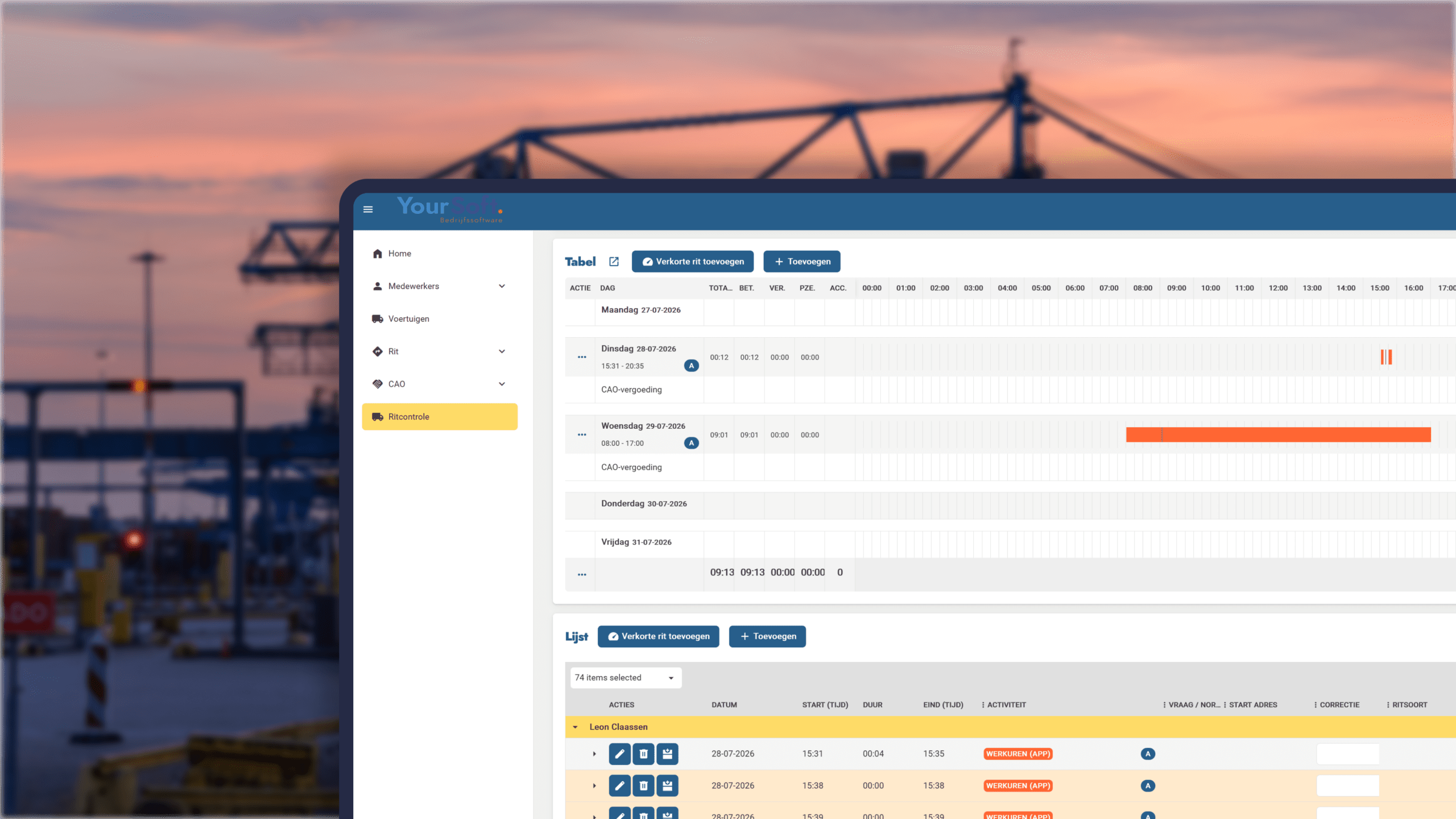Click 'Verkorte rit toevoegen' in Tabel section
This screenshot has width=1456, height=819.
pyautogui.click(x=693, y=262)
